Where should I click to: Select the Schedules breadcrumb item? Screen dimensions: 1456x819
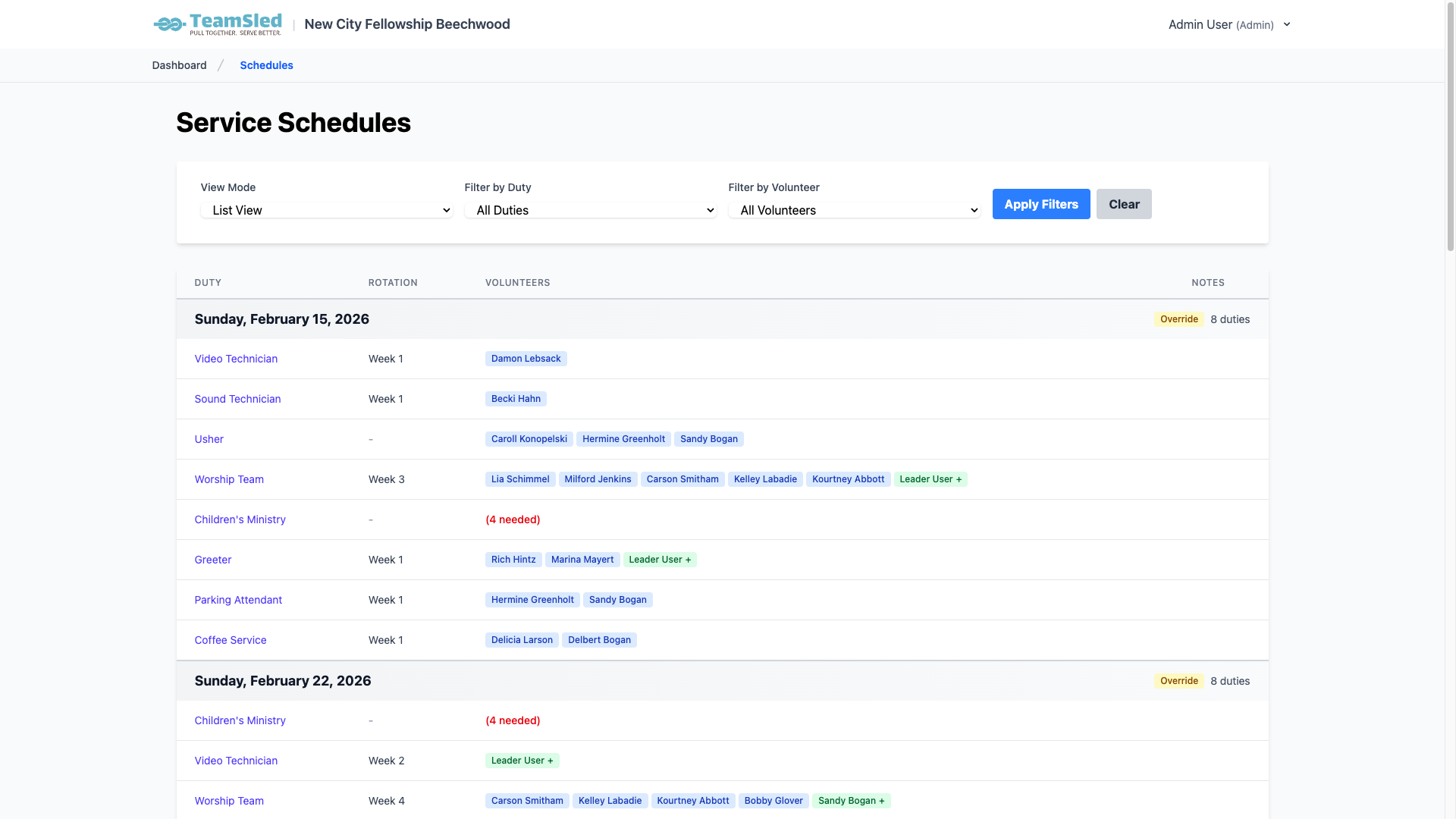[266, 65]
